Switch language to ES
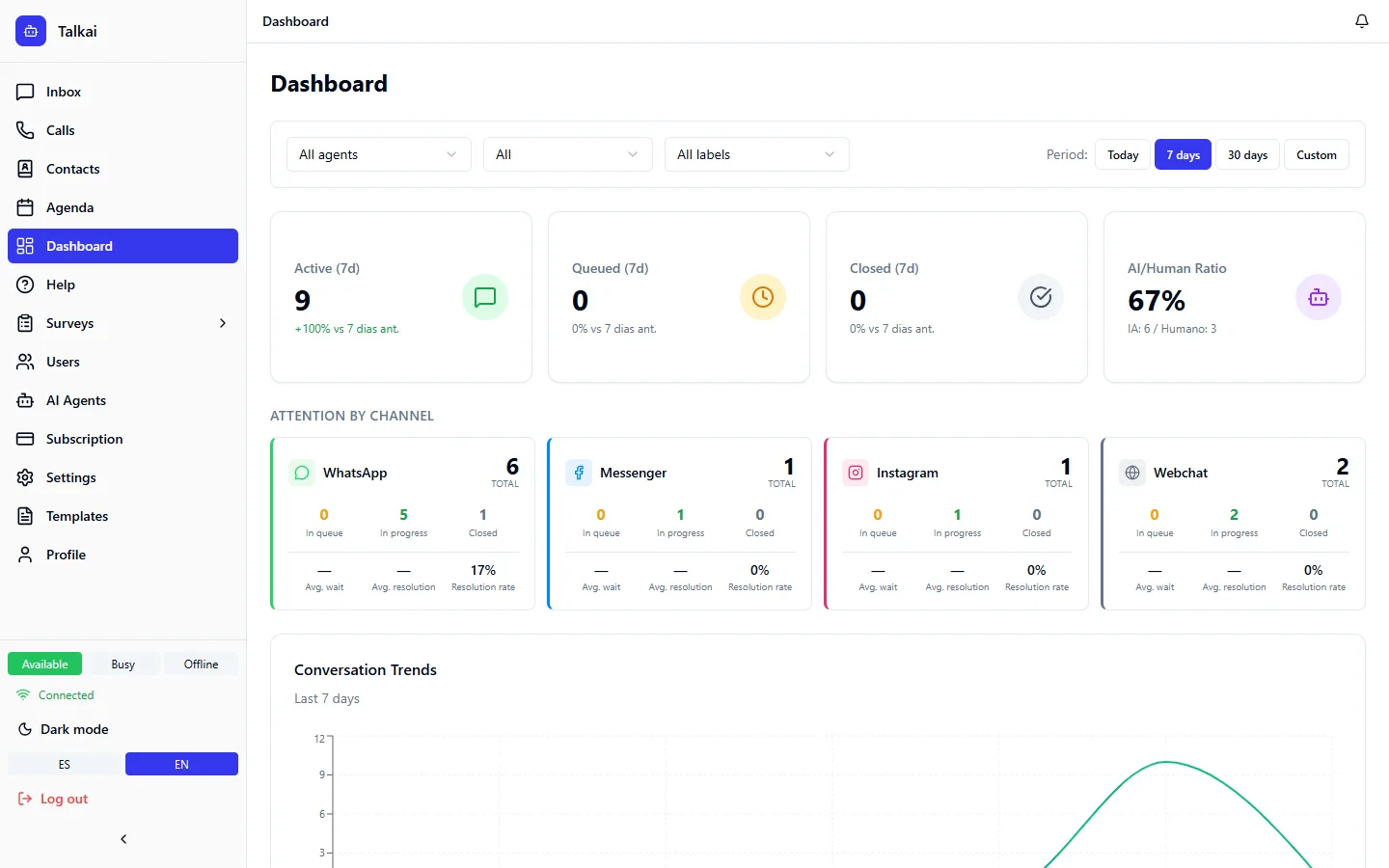This screenshot has height=868, width=1389. pyautogui.click(x=65, y=764)
